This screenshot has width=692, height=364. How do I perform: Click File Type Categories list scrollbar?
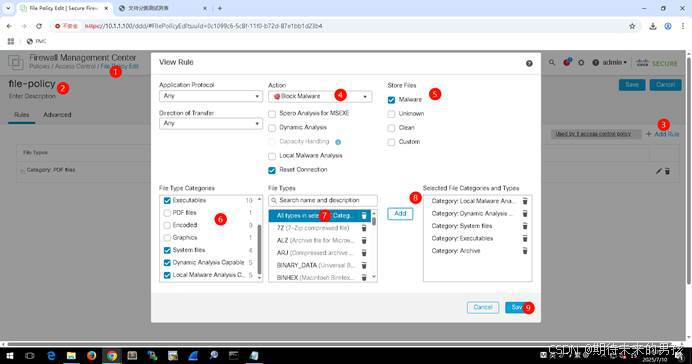point(260,250)
